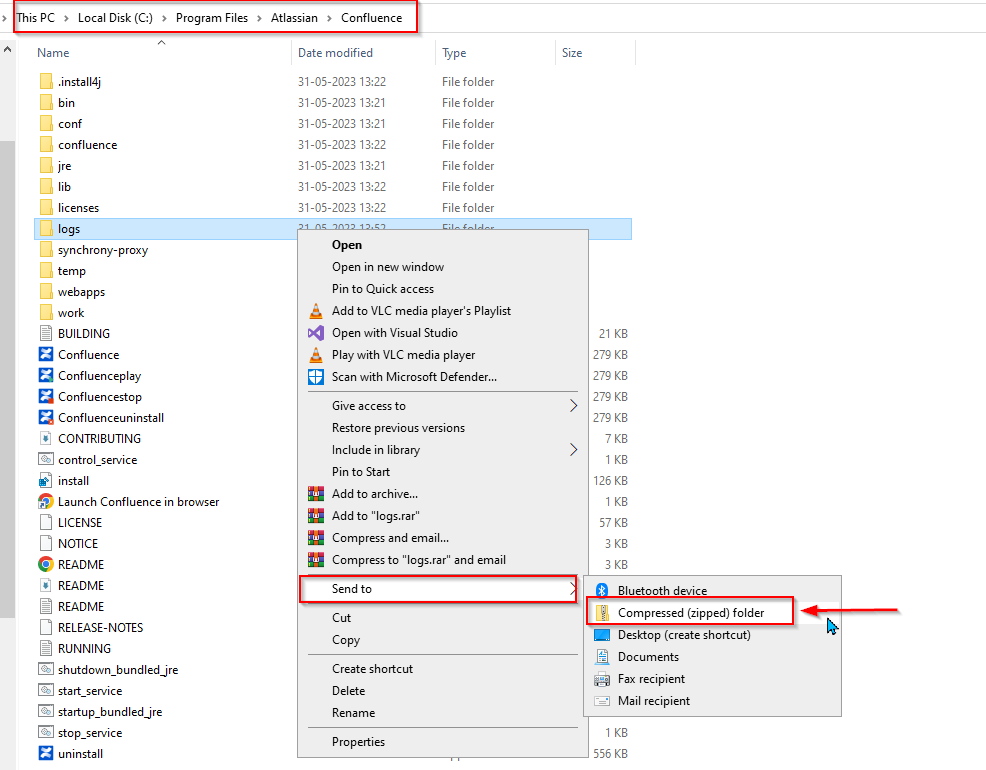This screenshot has width=986, height=770.
Task: Click the Confluencestop application icon
Action: click(46, 397)
